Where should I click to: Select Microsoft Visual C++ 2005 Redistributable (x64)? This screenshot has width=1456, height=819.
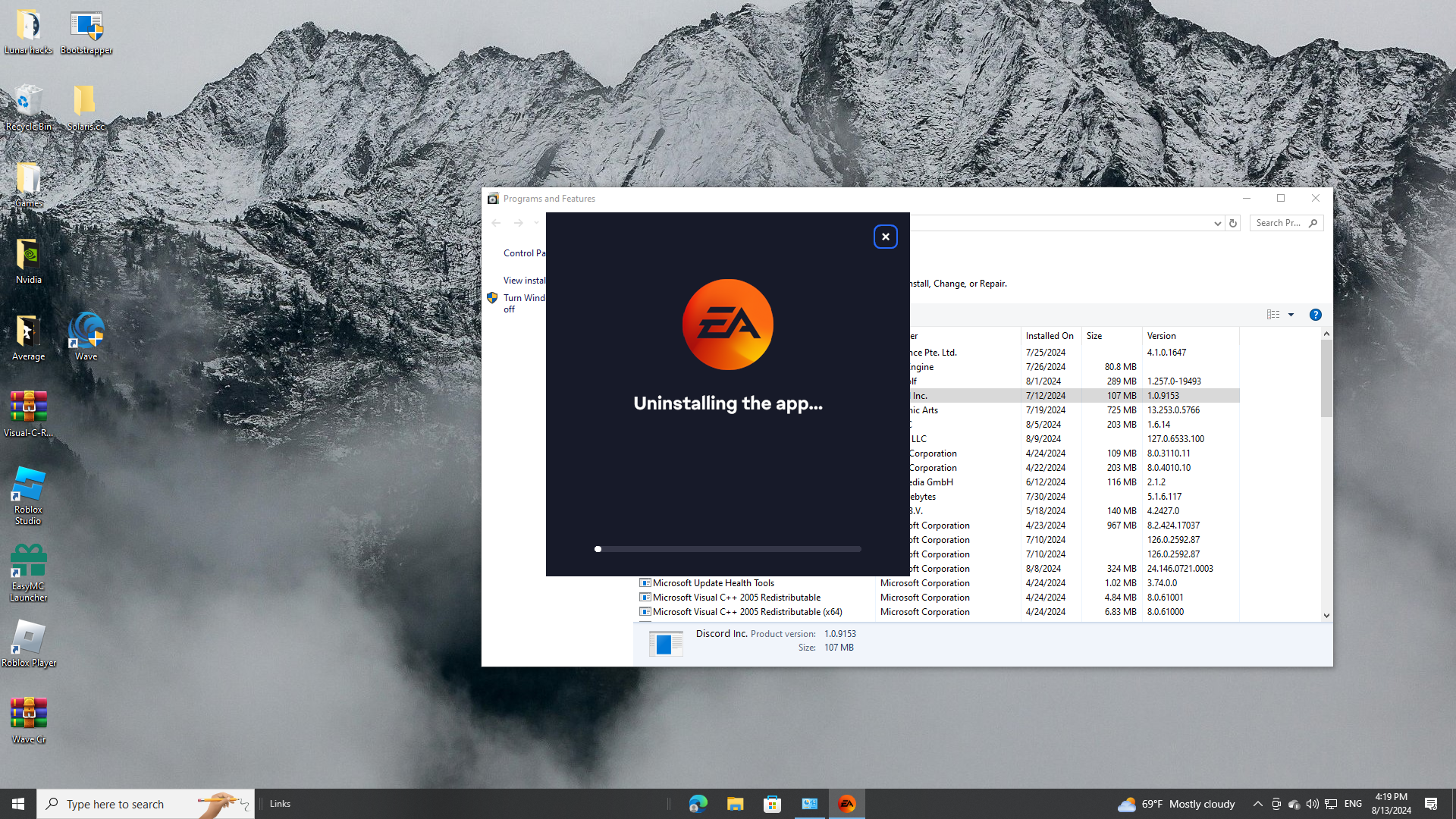[x=747, y=612]
